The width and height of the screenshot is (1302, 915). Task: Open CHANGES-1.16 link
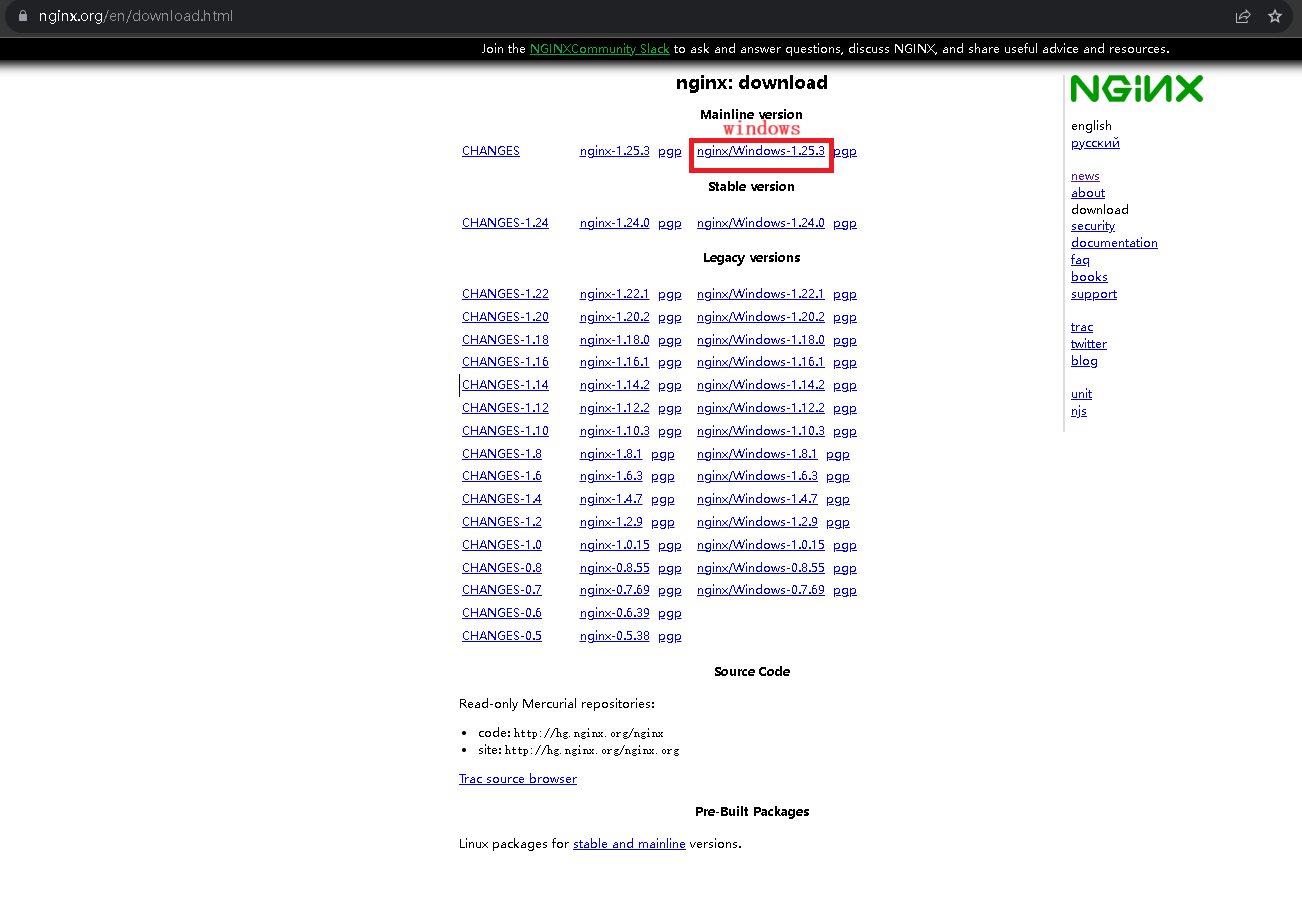[505, 362]
